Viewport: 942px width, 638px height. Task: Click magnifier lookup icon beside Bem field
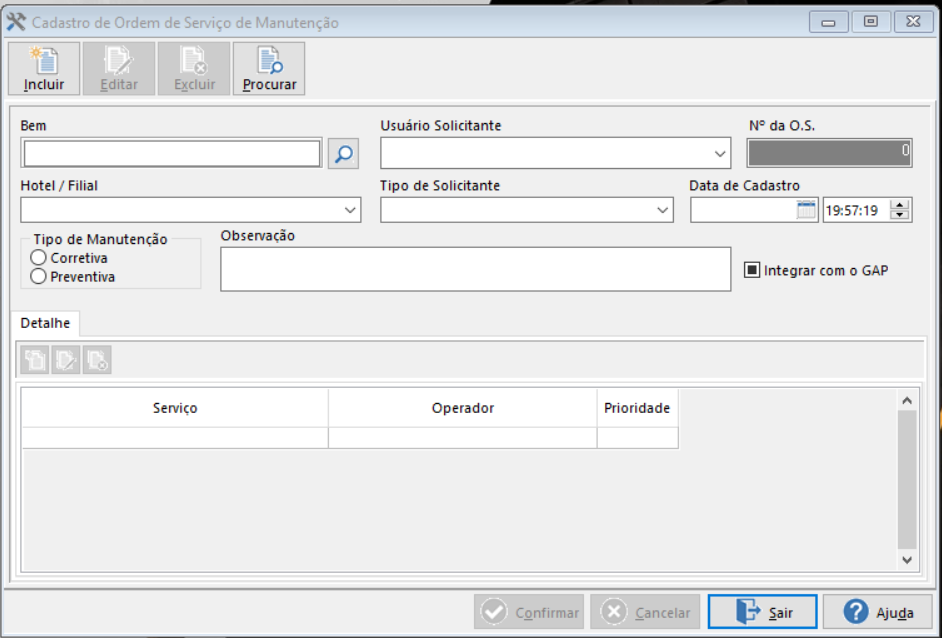click(x=344, y=154)
